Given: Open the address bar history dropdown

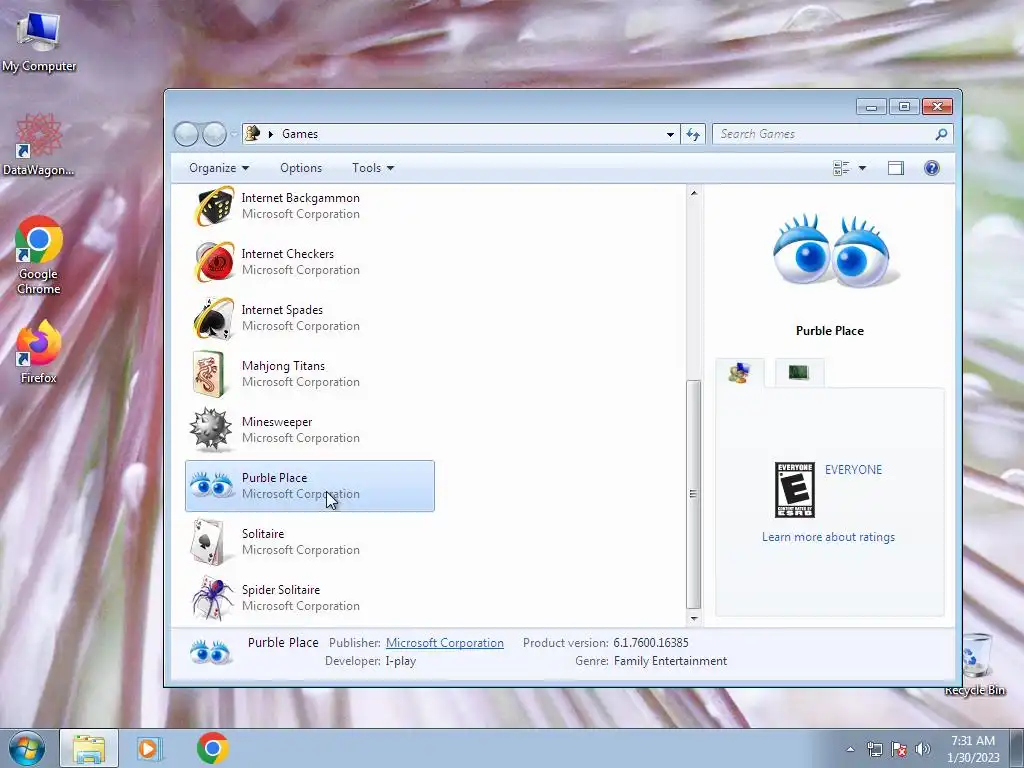Looking at the screenshot, I should coord(670,134).
